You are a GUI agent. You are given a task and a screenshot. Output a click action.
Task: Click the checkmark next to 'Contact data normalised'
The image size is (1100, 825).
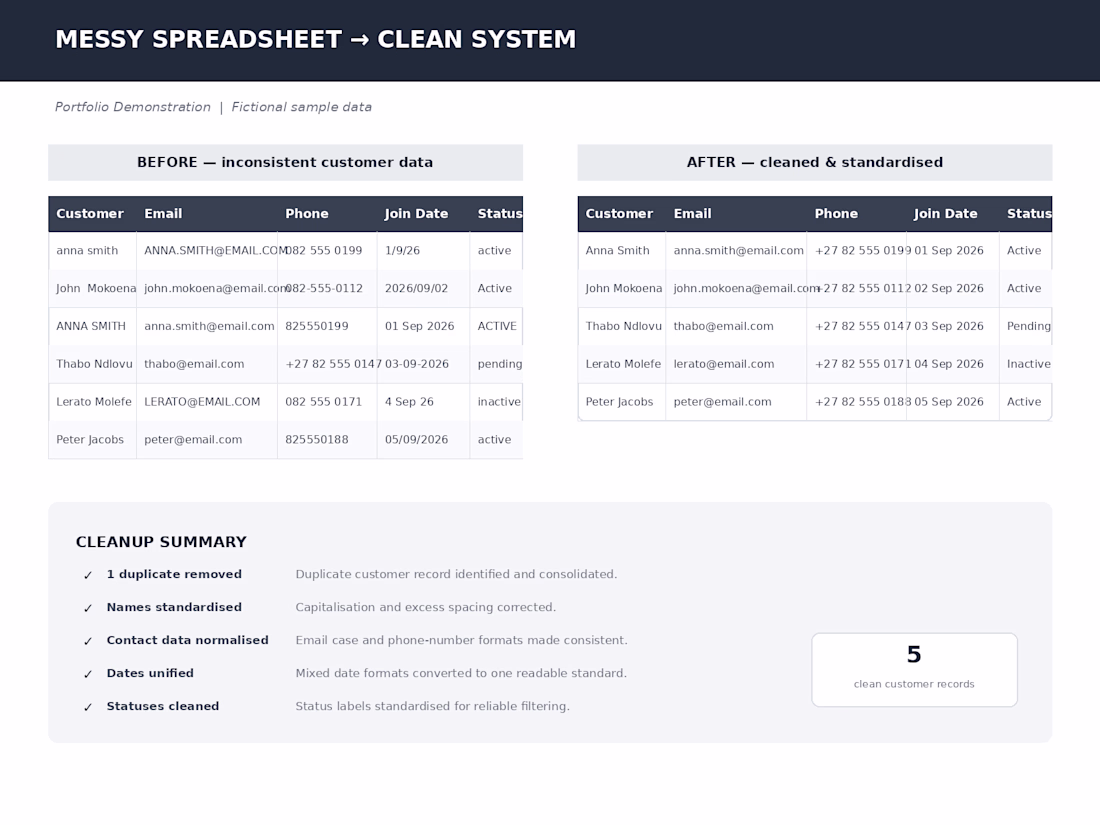point(88,641)
